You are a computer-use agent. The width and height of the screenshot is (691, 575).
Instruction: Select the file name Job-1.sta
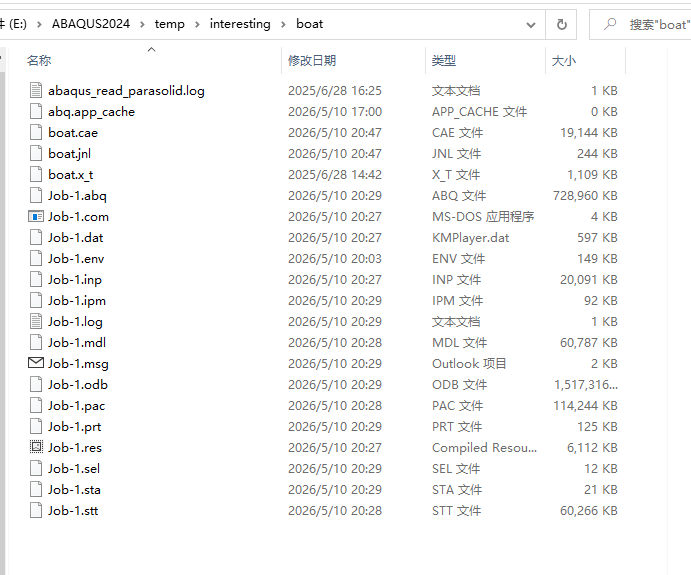point(74,490)
